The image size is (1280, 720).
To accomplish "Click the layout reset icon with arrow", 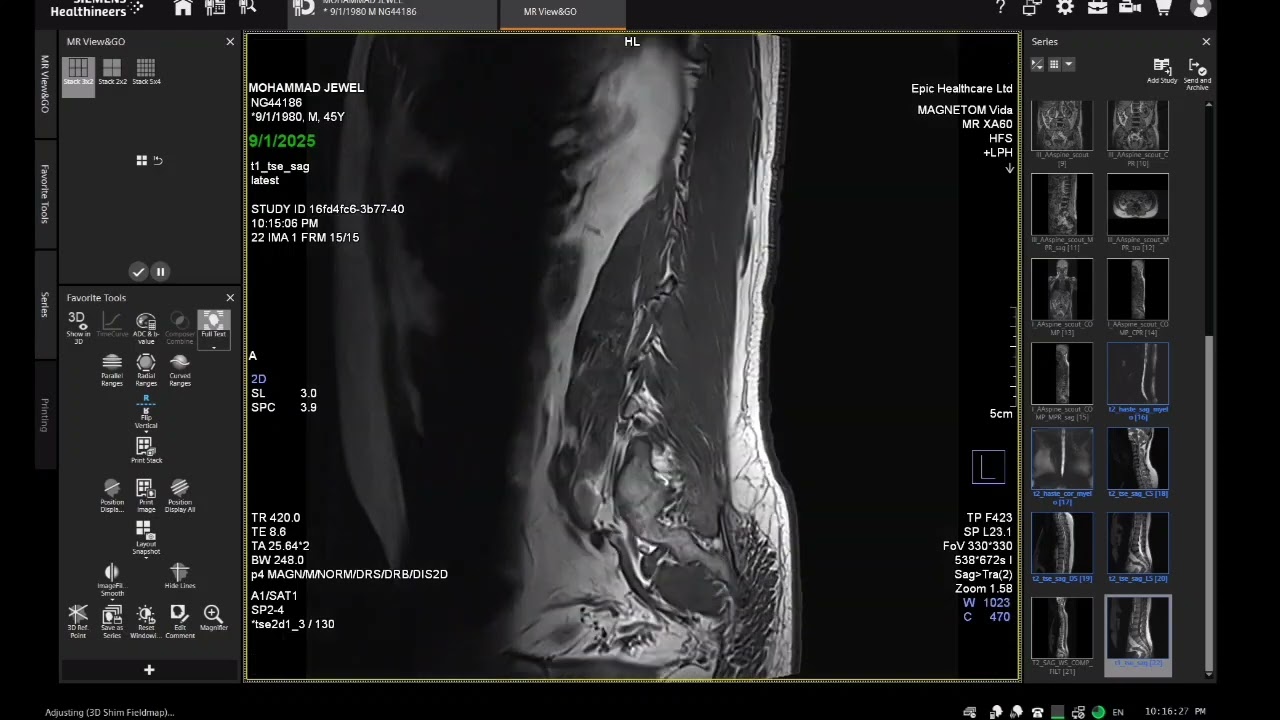I will click(157, 160).
